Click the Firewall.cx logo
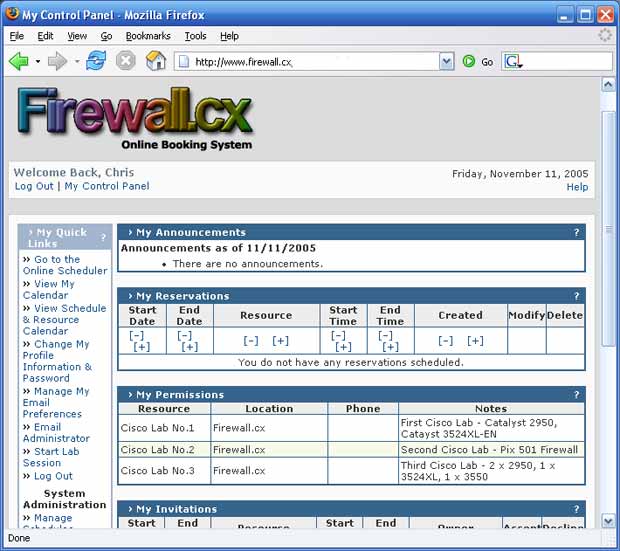This screenshot has height=551, width=620. point(134,118)
